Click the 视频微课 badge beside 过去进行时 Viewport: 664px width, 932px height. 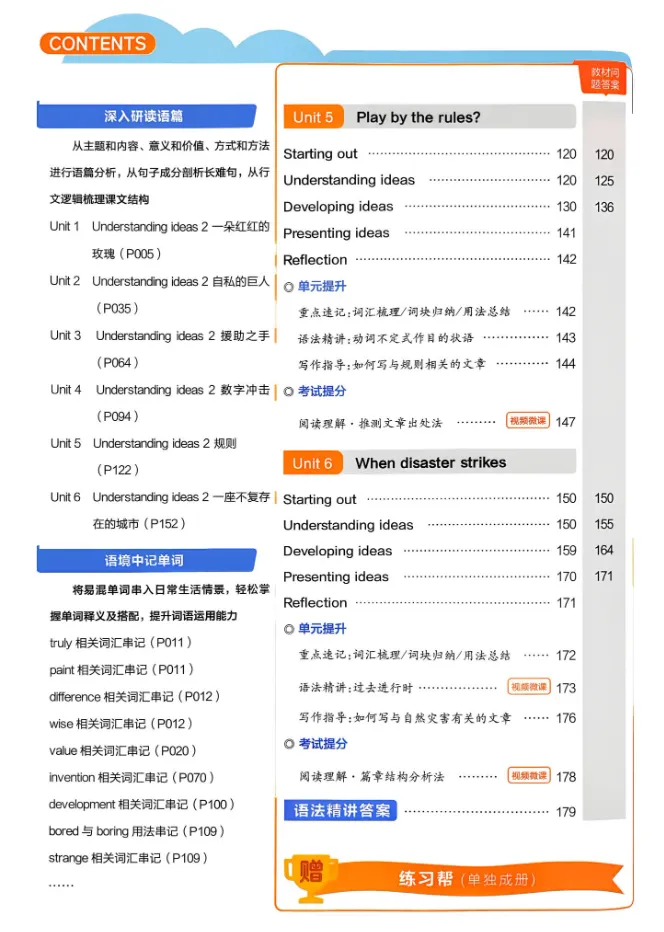click(x=528, y=687)
